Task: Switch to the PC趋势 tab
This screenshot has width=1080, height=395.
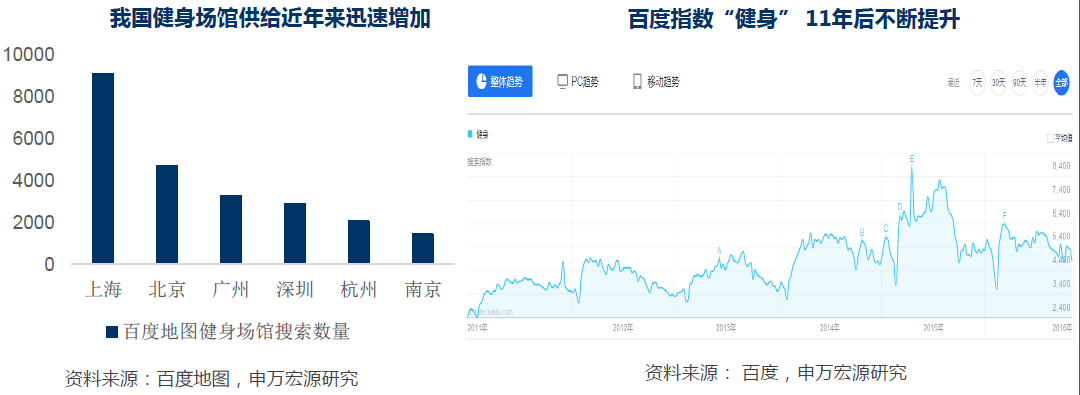Action: point(577,81)
